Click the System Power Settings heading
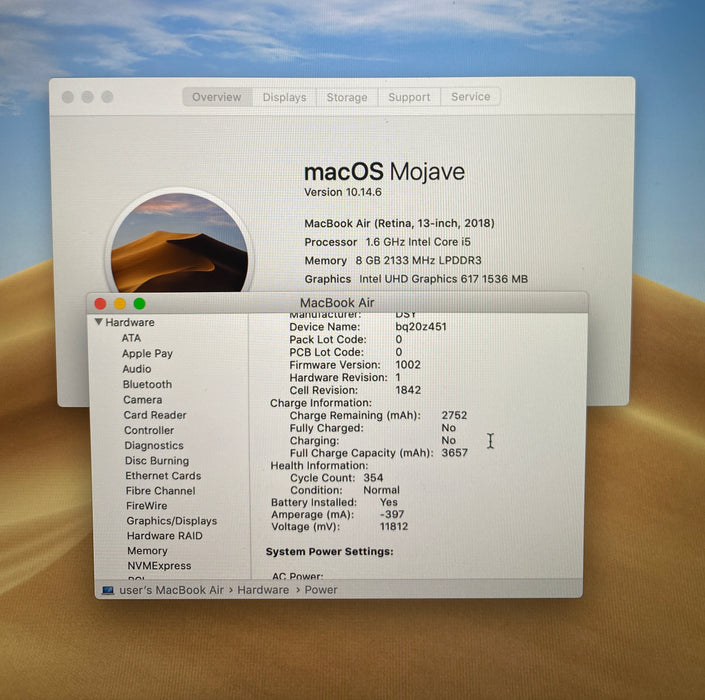The image size is (705, 700). pos(330,552)
